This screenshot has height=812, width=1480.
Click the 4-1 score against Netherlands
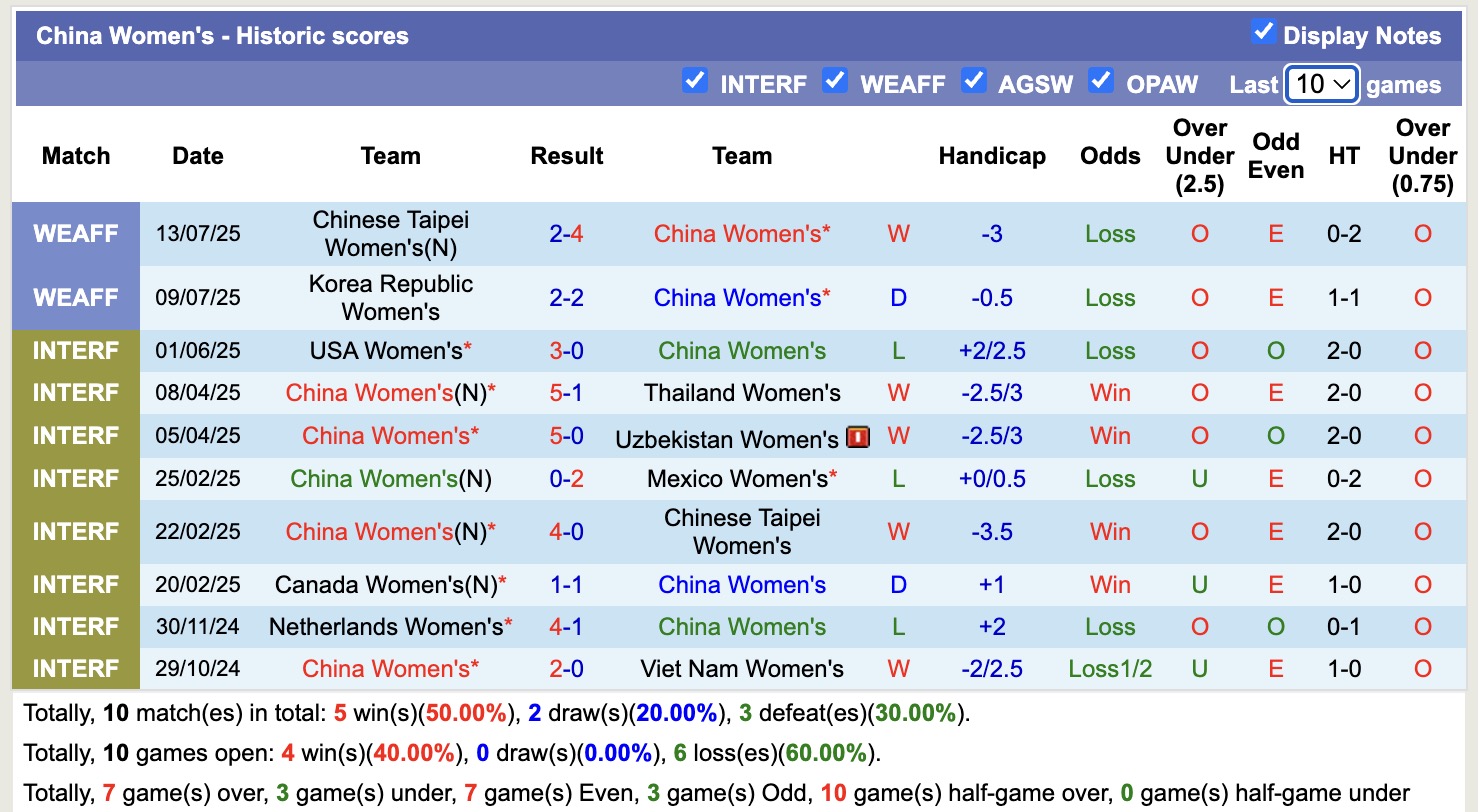[566, 627]
